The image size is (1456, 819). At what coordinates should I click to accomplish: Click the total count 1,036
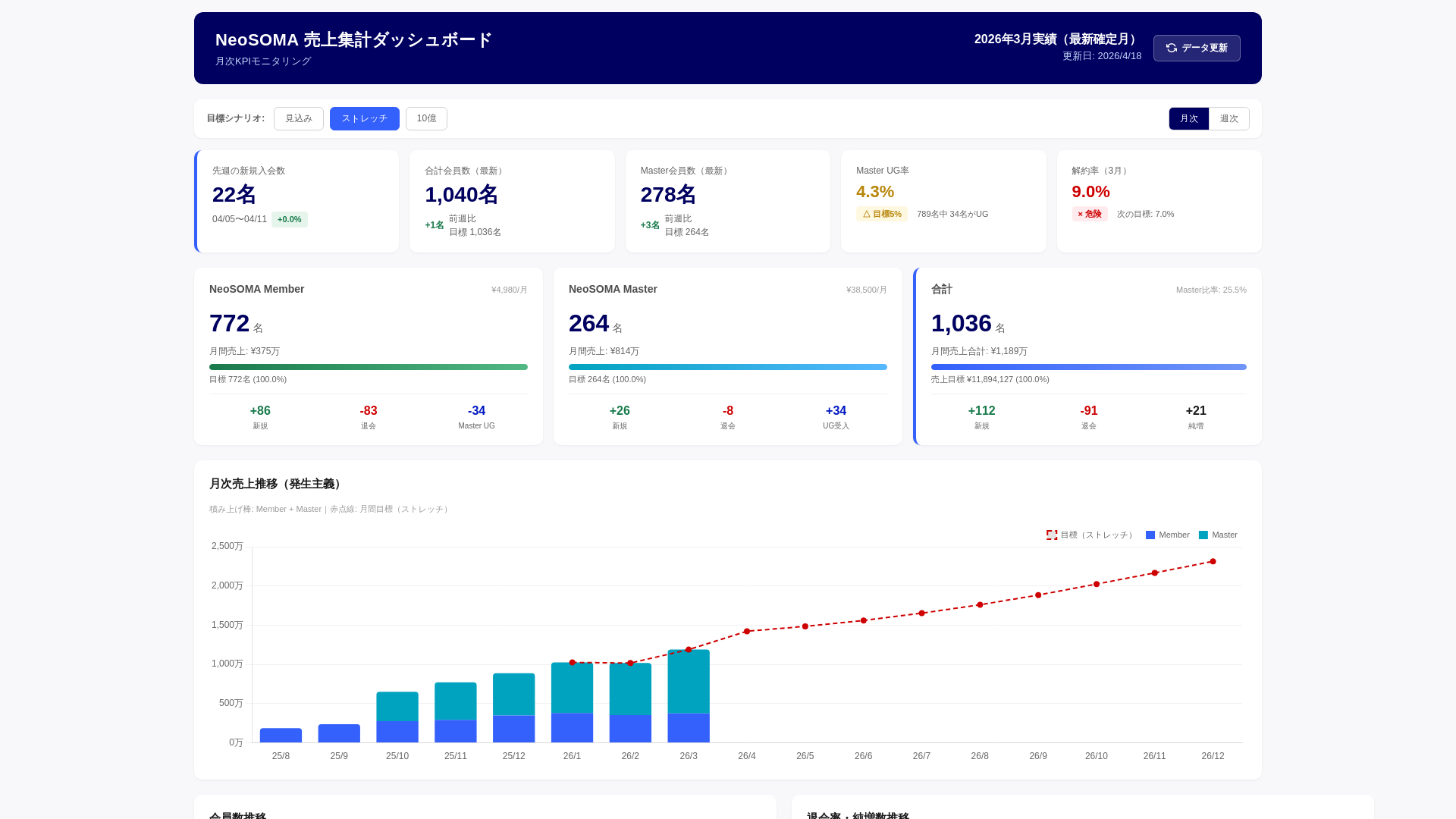pyautogui.click(x=961, y=323)
